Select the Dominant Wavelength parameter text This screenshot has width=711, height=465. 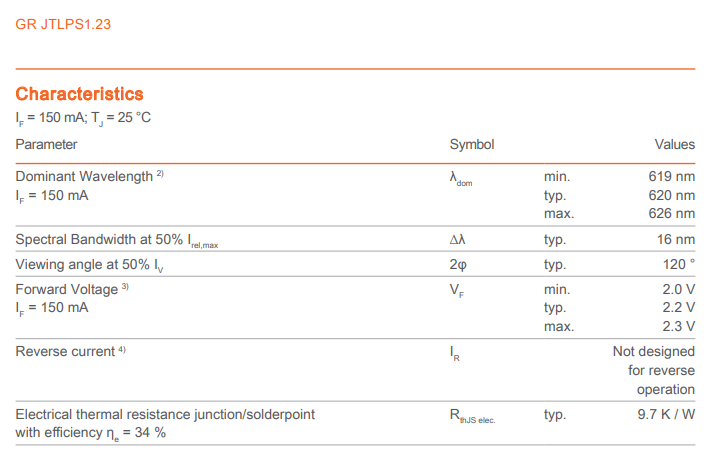(x=83, y=176)
